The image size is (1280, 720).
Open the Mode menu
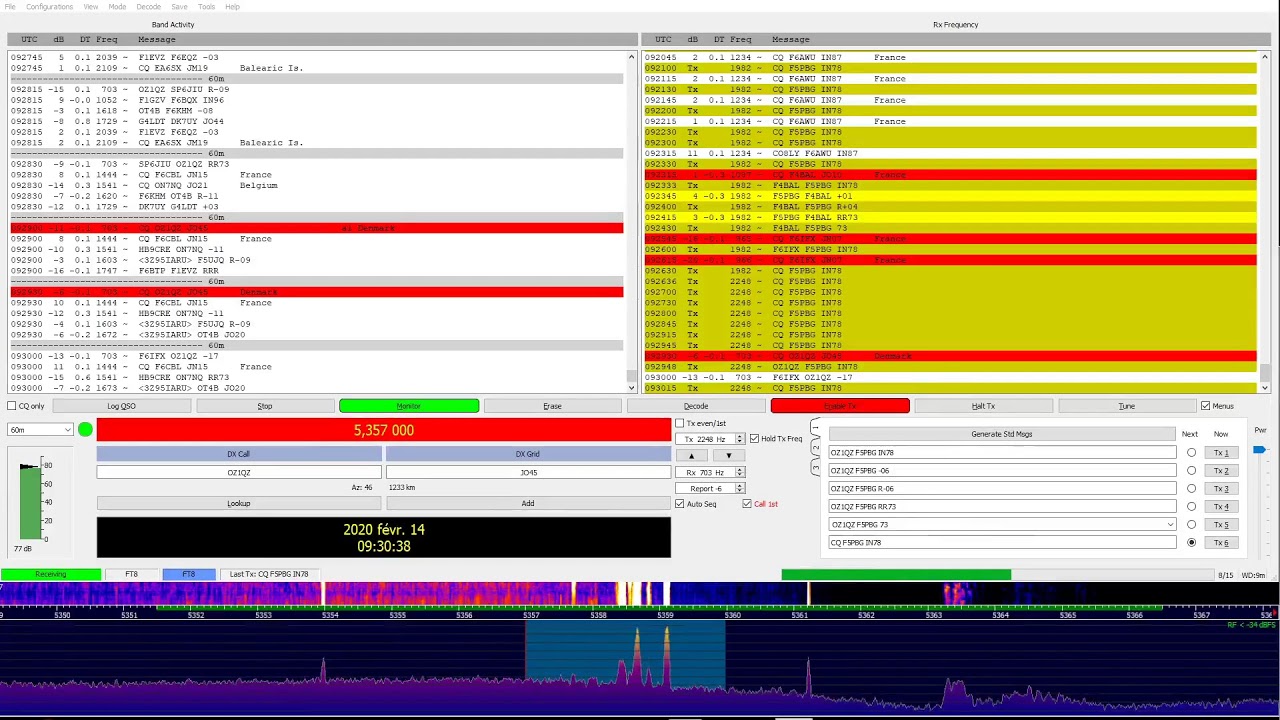tap(117, 7)
